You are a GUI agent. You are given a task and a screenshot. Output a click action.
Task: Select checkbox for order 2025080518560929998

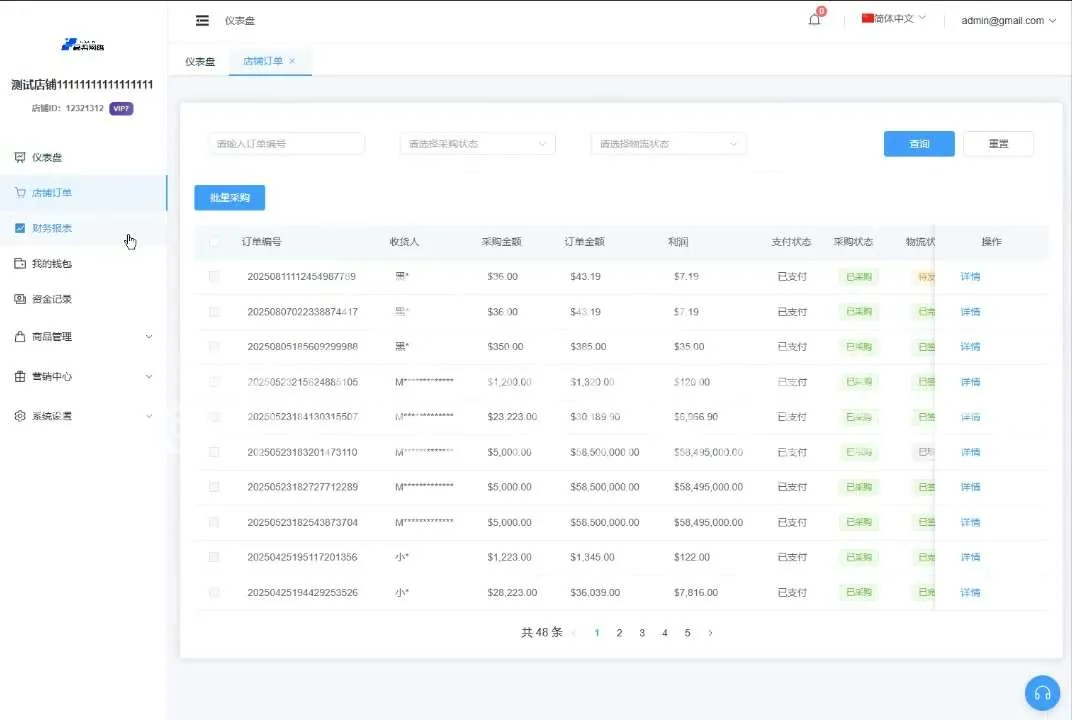coord(214,347)
